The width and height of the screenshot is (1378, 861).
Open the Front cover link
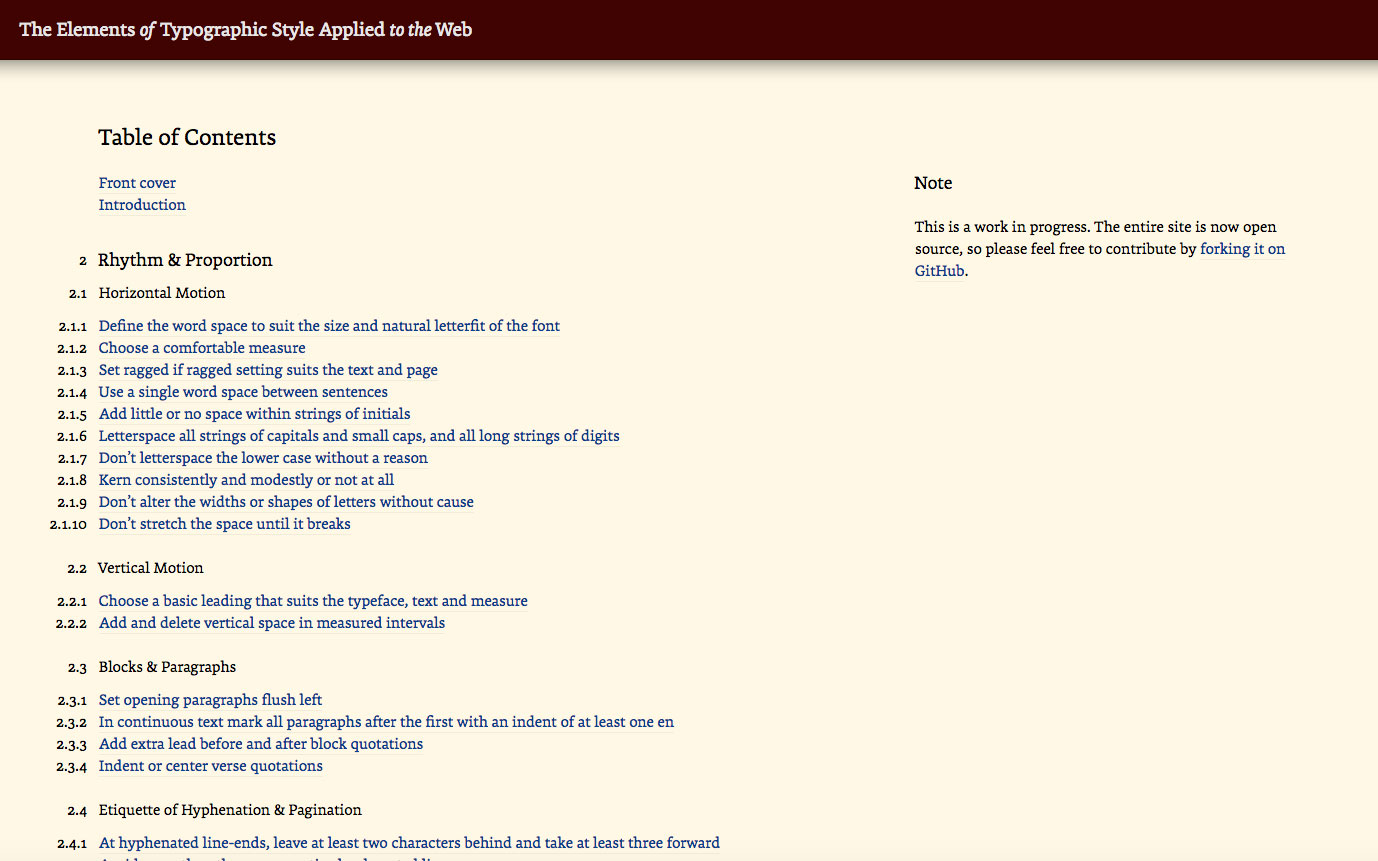click(x=137, y=183)
